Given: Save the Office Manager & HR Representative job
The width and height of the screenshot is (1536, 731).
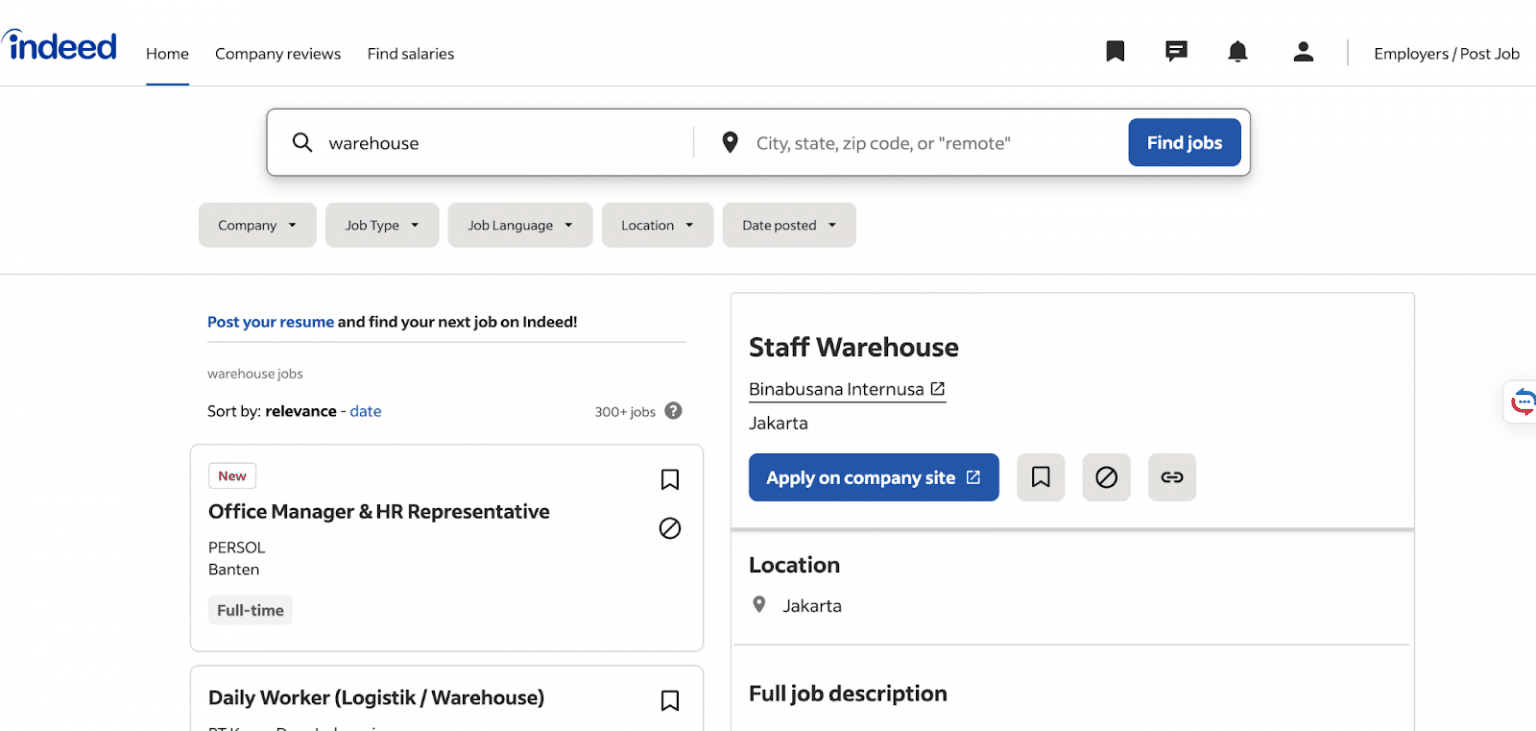Looking at the screenshot, I should (669, 480).
